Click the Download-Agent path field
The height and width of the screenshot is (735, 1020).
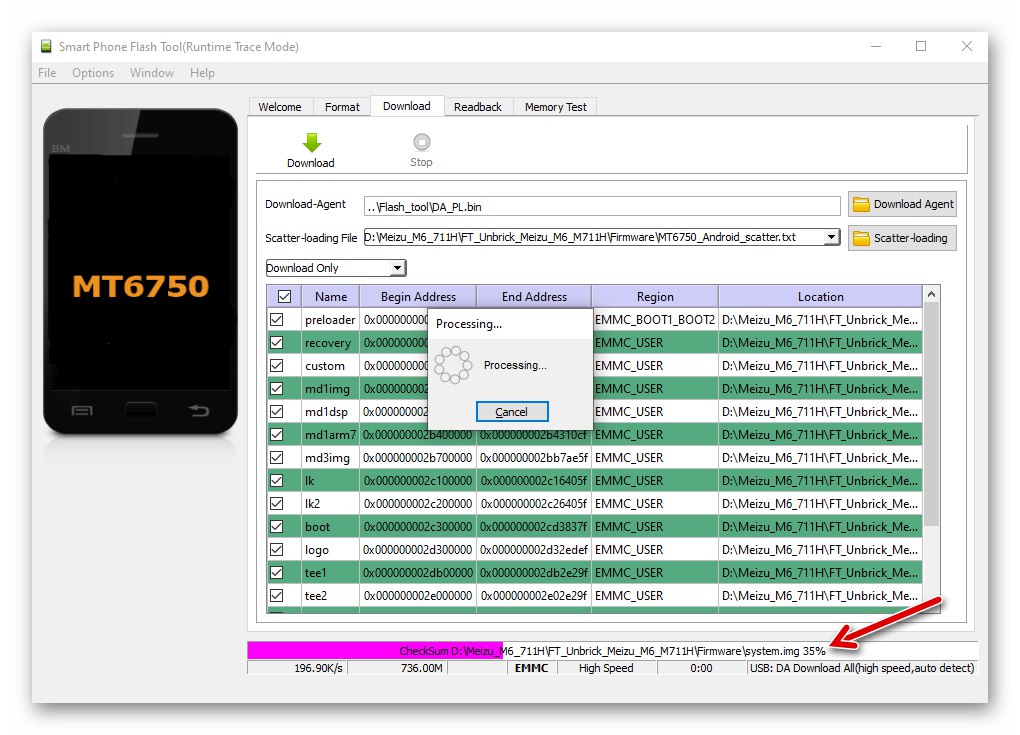click(x=602, y=207)
